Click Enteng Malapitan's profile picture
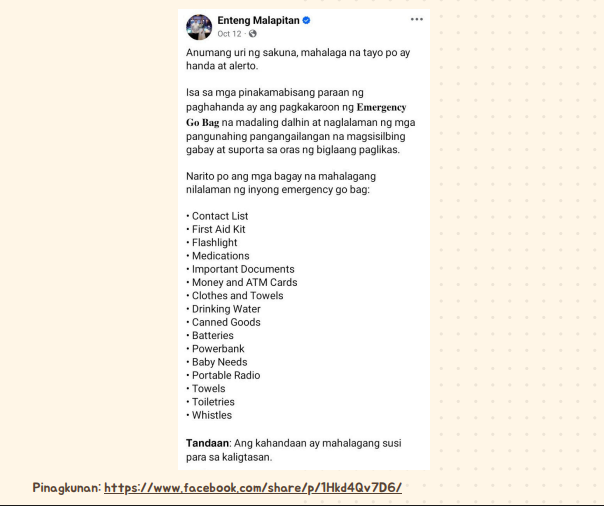The width and height of the screenshot is (604, 506). [x=199, y=26]
